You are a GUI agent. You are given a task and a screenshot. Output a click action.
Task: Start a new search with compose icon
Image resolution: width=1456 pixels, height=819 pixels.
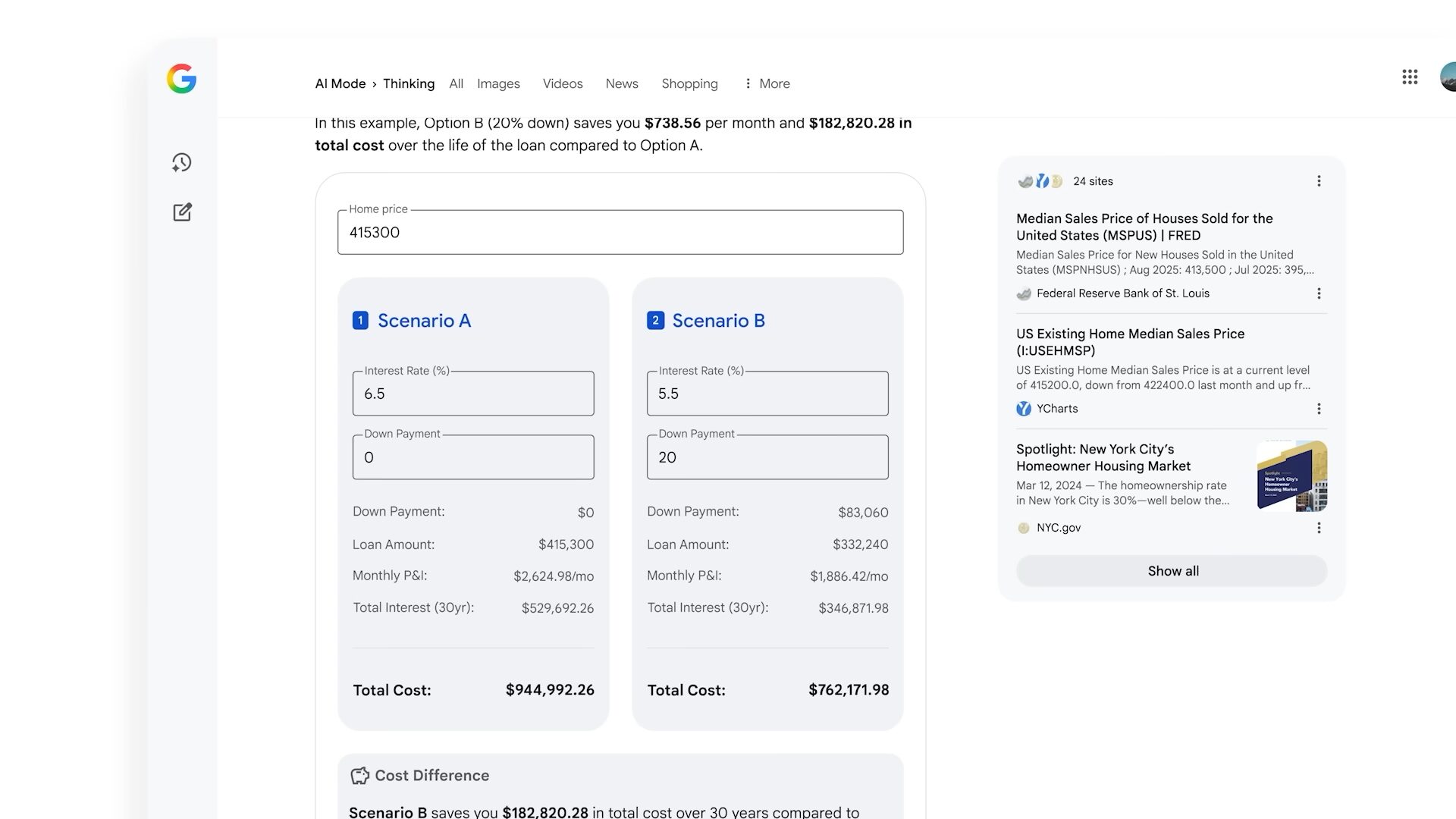(x=182, y=212)
